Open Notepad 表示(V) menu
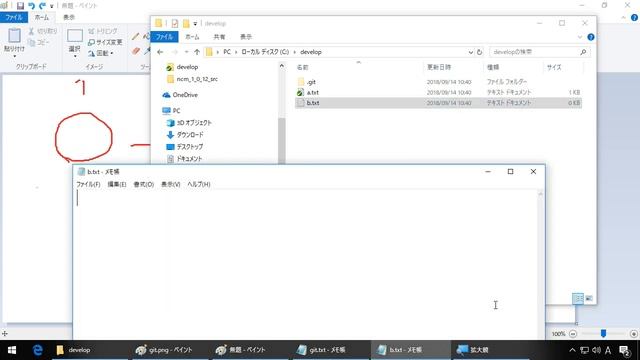The width and height of the screenshot is (640, 360). [171, 184]
